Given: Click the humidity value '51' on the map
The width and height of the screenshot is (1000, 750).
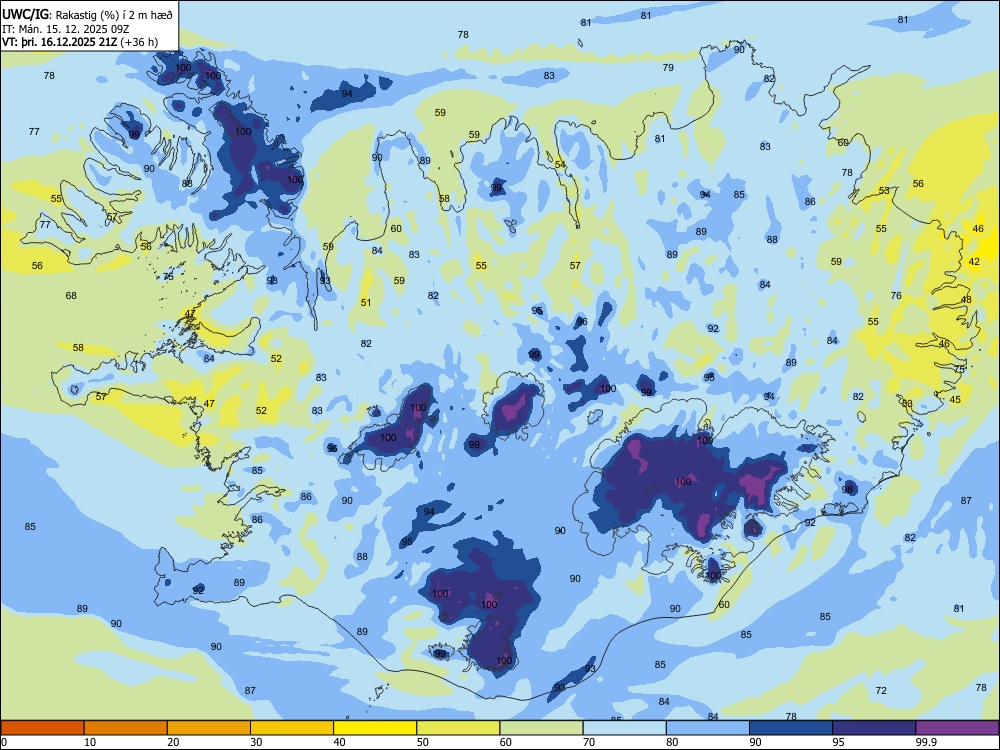Looking at the screenshot, I should [365, 302].
